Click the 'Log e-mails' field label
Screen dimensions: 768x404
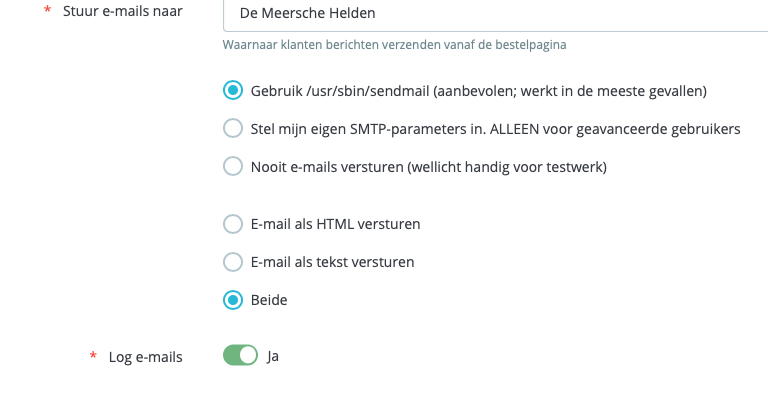tap(145, 357)
